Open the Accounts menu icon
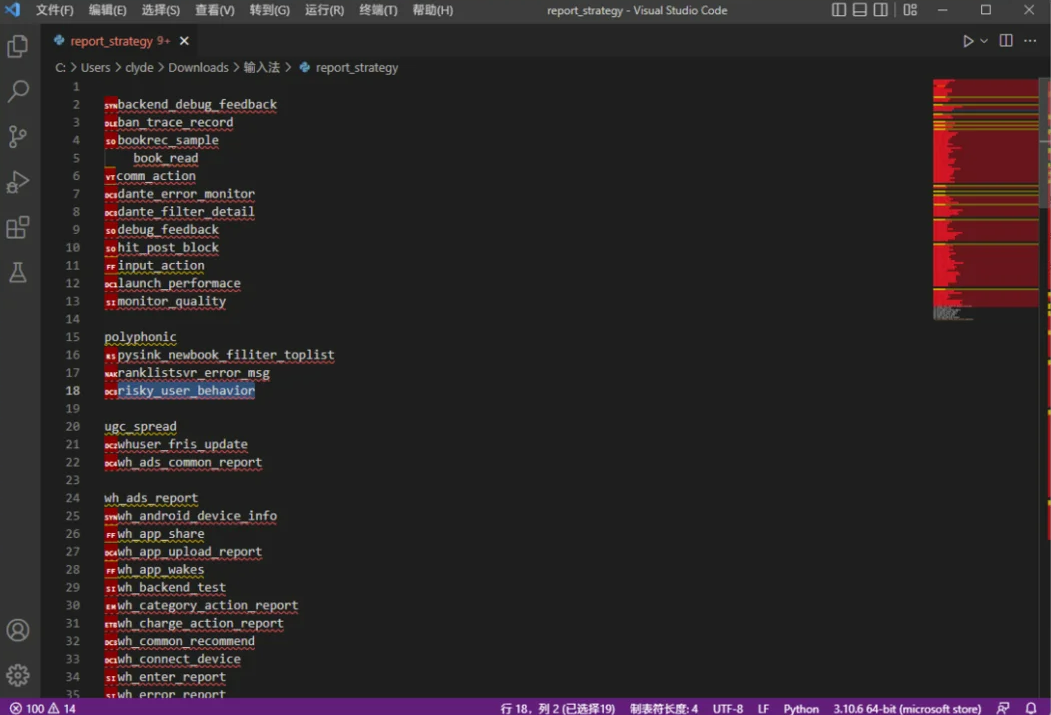The width and height of the screenshot is (1051, 715). click(x=18, y=630)
